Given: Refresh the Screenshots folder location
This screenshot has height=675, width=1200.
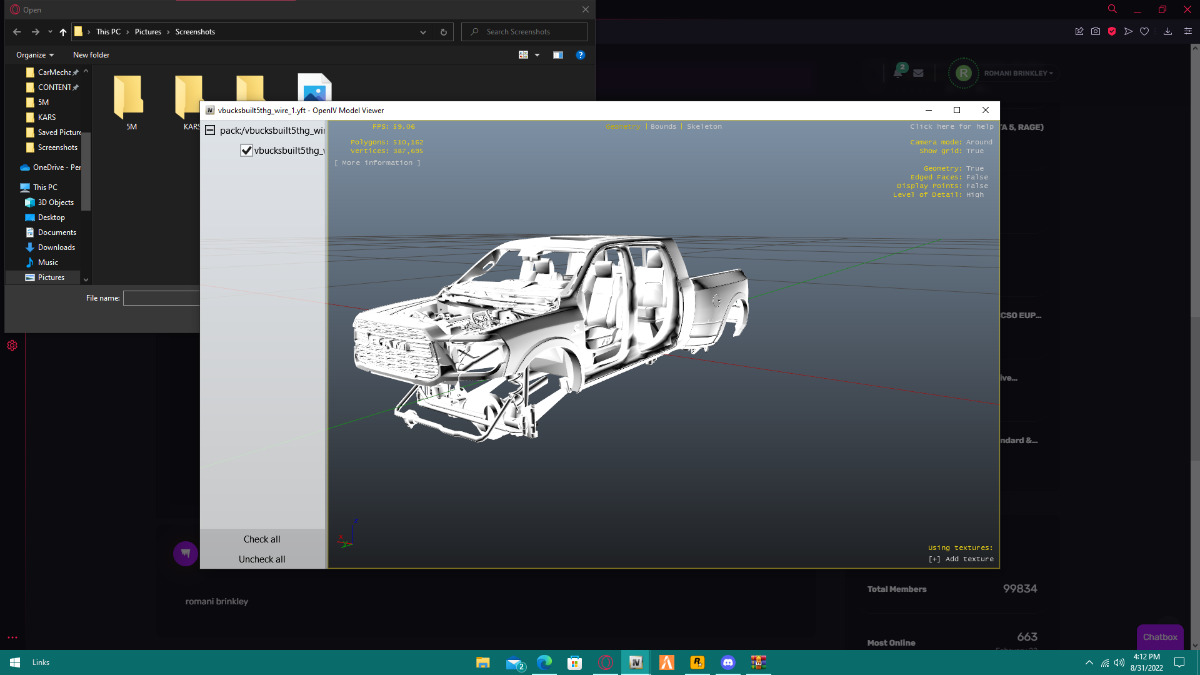Looking at the screenshot, I should pos(444,32).
